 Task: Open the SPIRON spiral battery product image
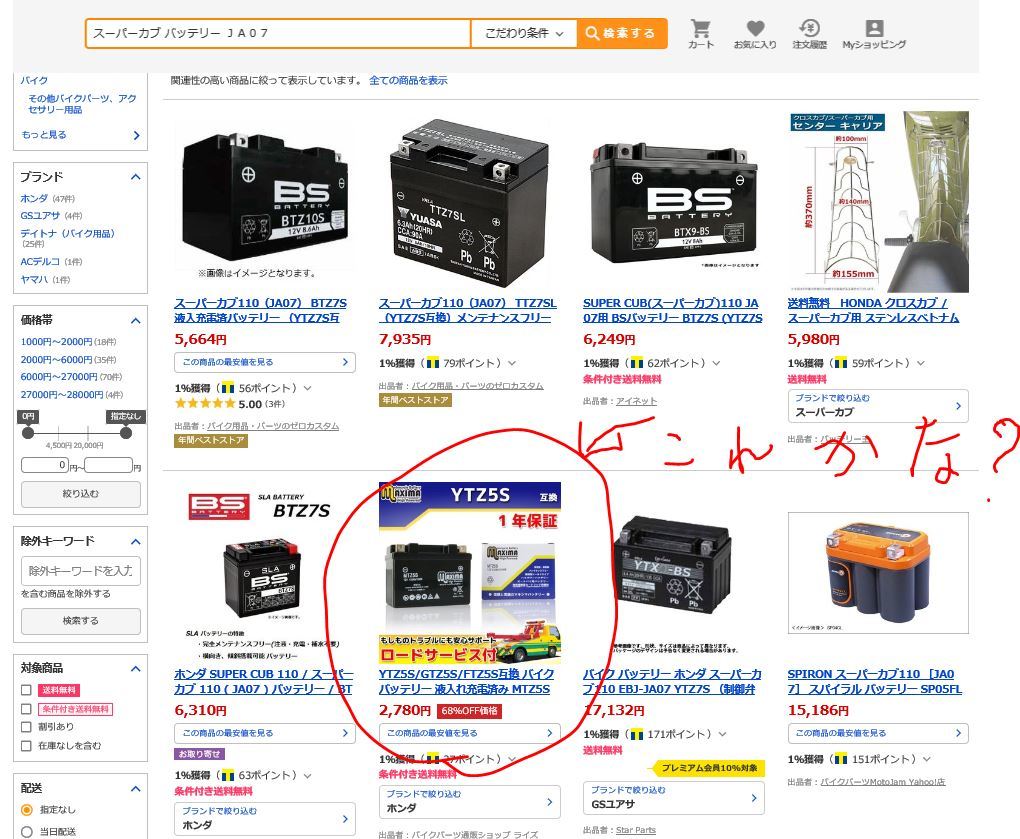pos(878,572)
